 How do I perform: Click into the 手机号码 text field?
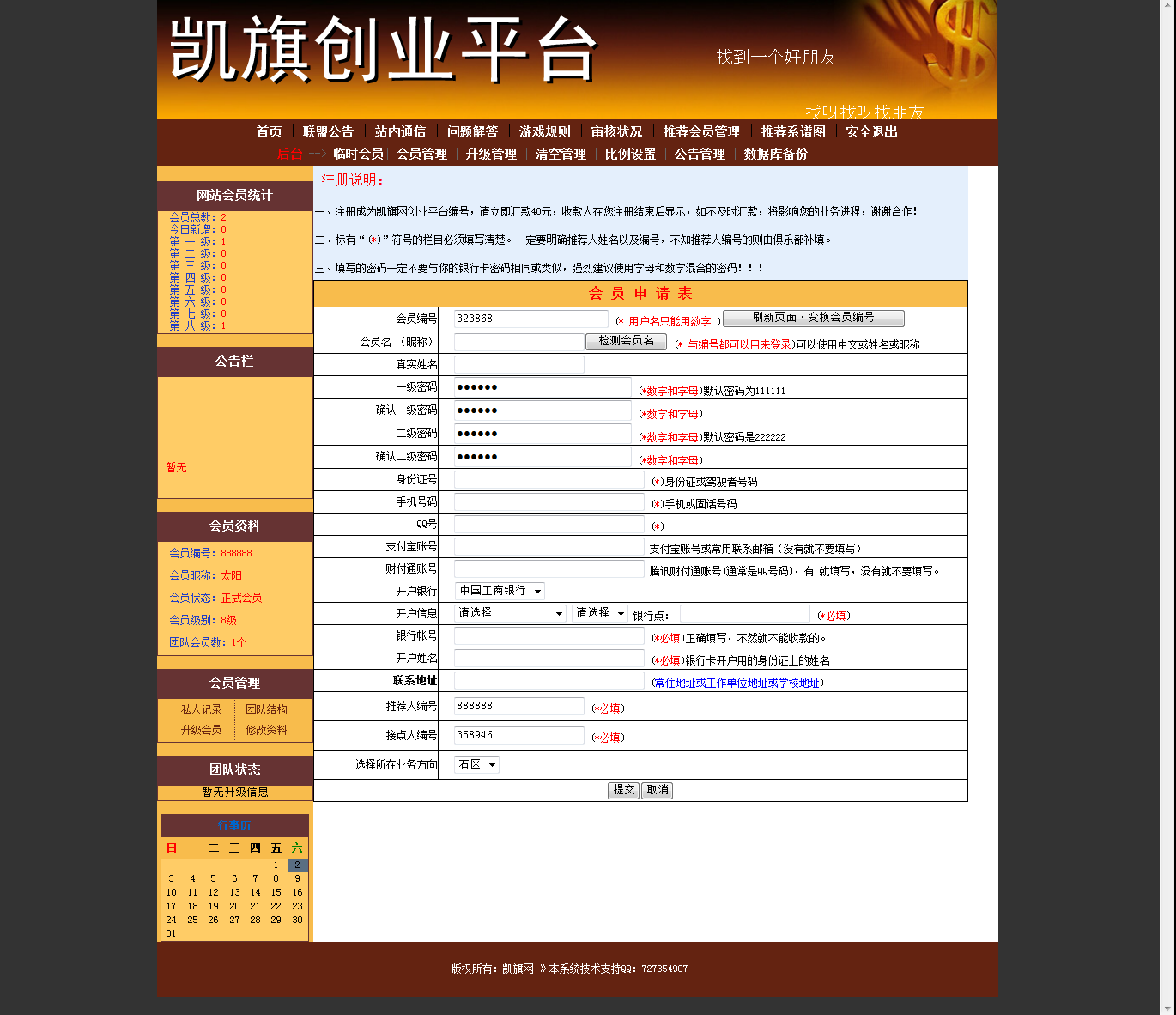click(x=549, y=502)
